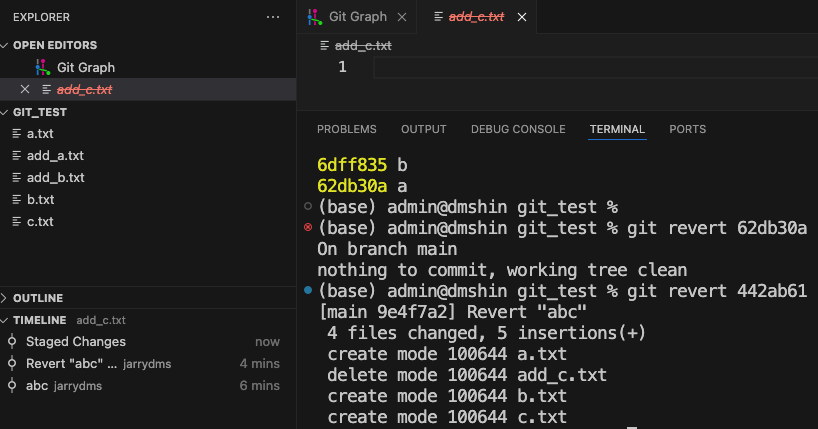Viewport: 818px width, 429px height.
Task: Open the Ports panel tab
Action: [x=688, y=129]
